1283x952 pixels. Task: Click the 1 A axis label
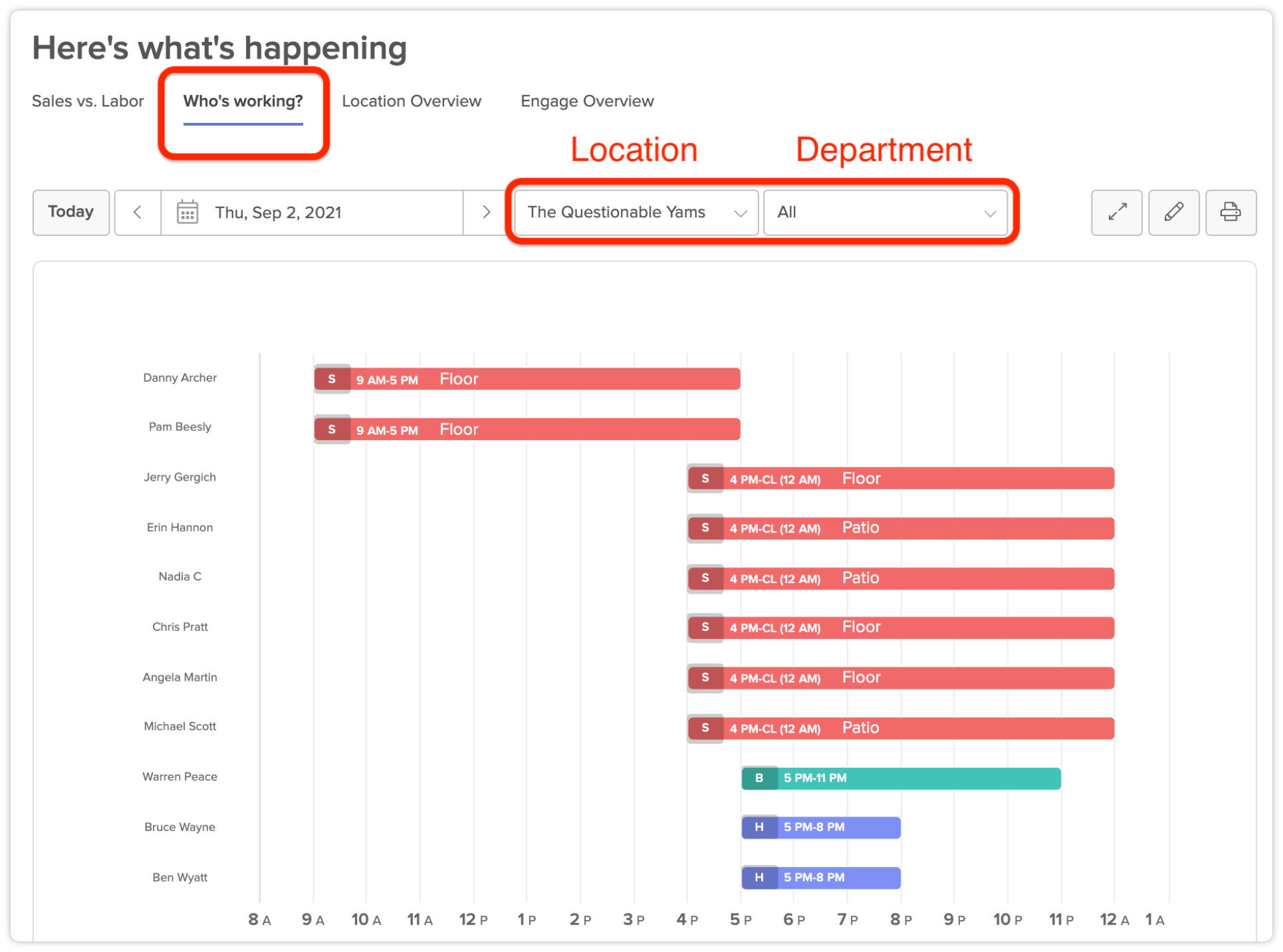[x=1155, y=920]
